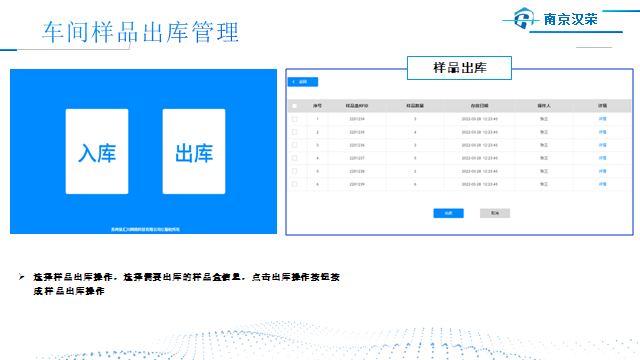This screenshot has width=640, height=360.
Task: Click the 南京汉荣 company logo icon
Action: [x=524, y=18]
